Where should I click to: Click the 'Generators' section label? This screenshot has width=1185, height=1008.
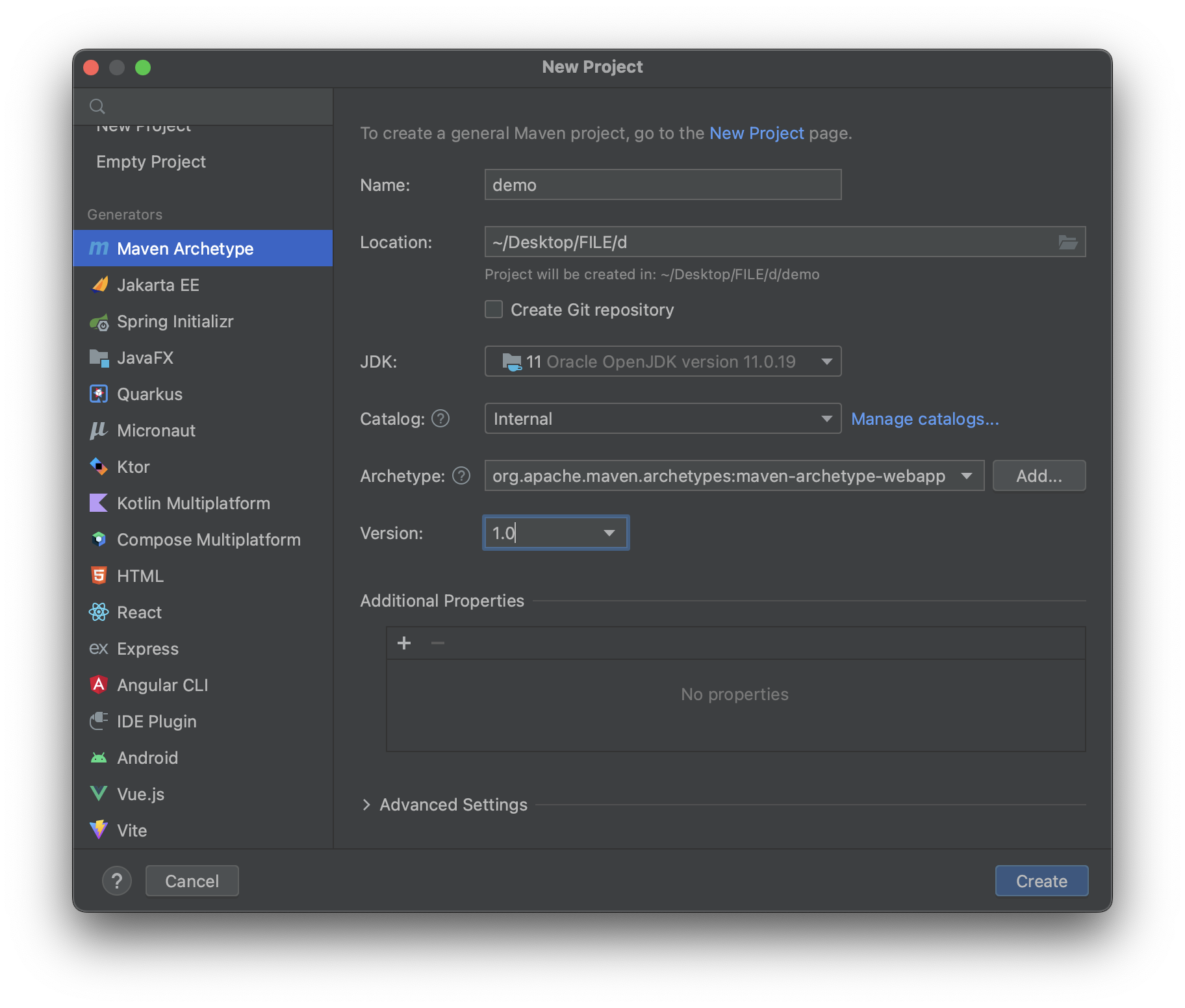pos(125,214)
